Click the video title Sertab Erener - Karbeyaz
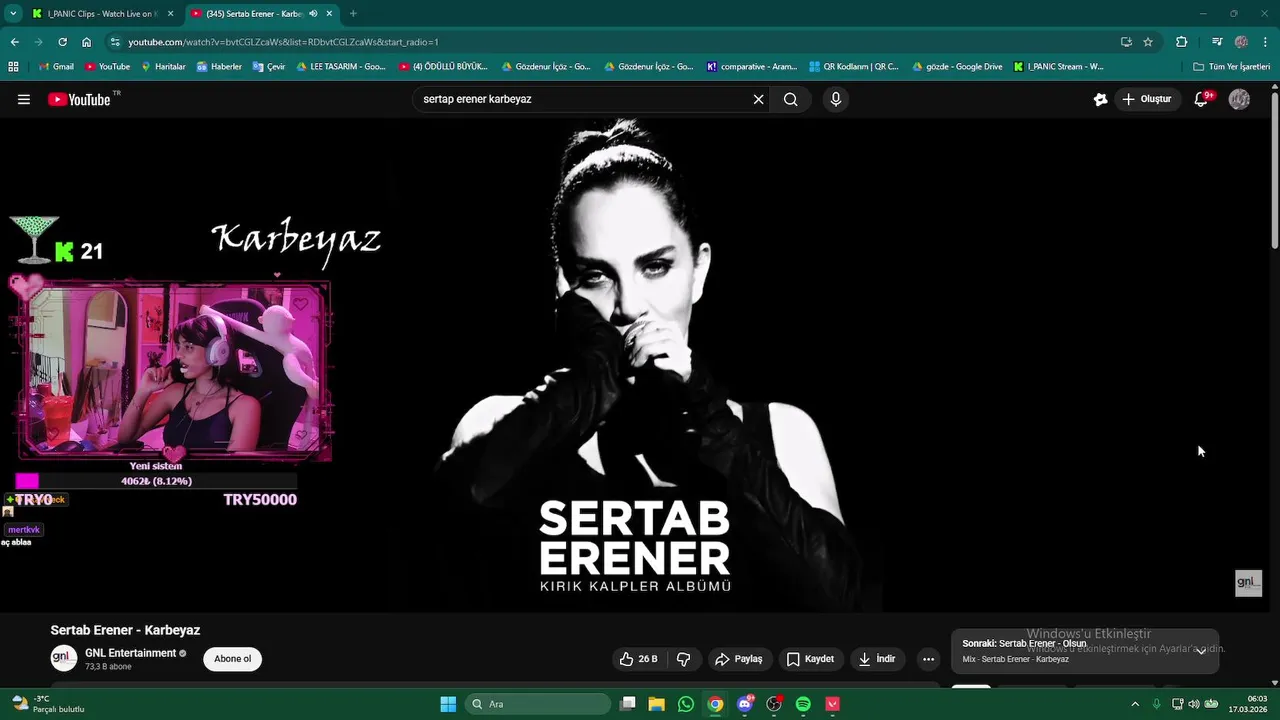The image size is (1280, 720). pos(125,630)
